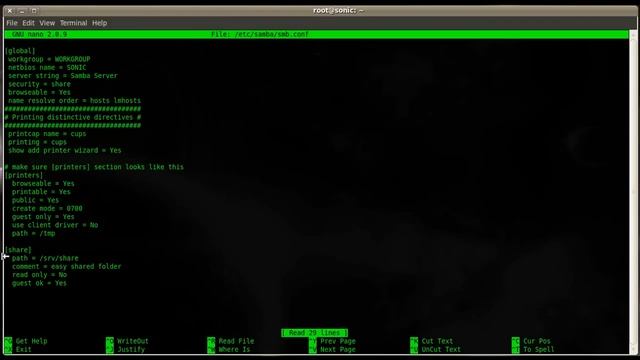
Task: Click the 'Cut Text' shortcut label
Action: click(x=437, y=341)
